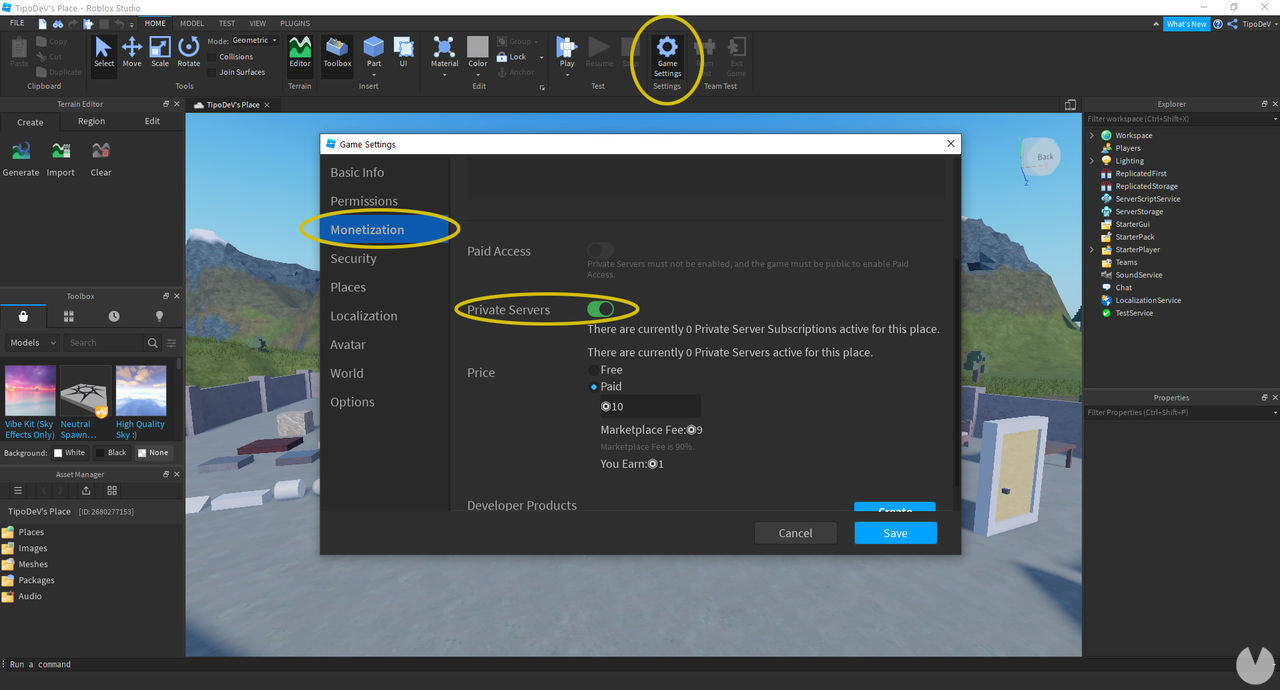Click the share icon near username

point(1232,24)
